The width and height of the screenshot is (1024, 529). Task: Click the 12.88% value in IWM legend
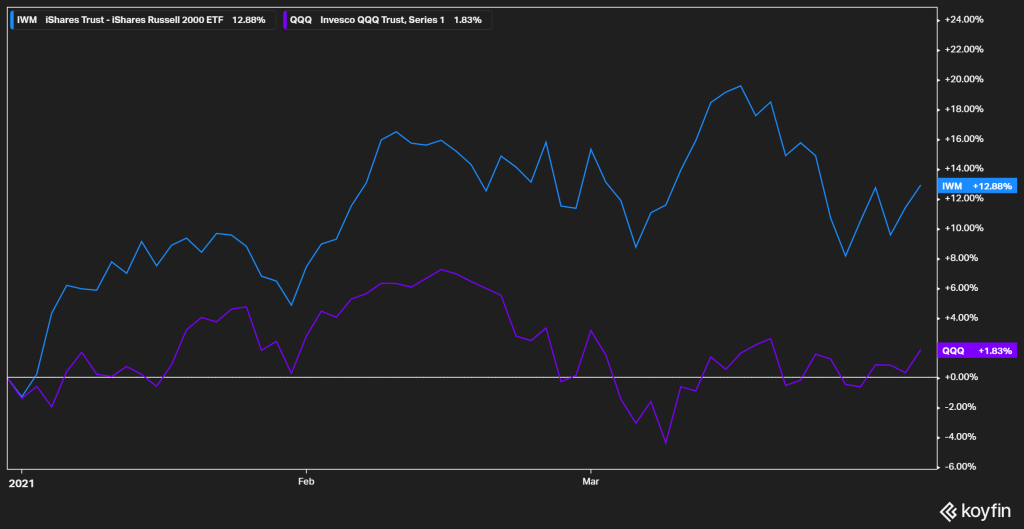pyautogui.click(x=251, y=19)
